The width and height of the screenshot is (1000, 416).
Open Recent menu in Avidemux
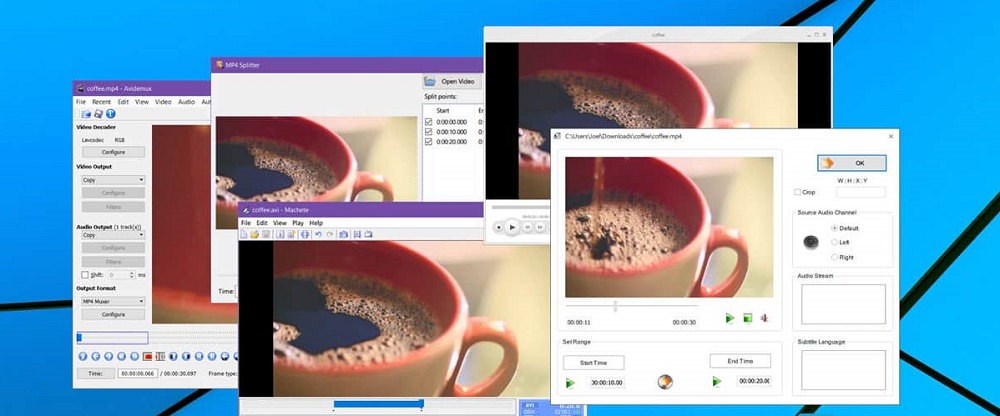[101, 102]
